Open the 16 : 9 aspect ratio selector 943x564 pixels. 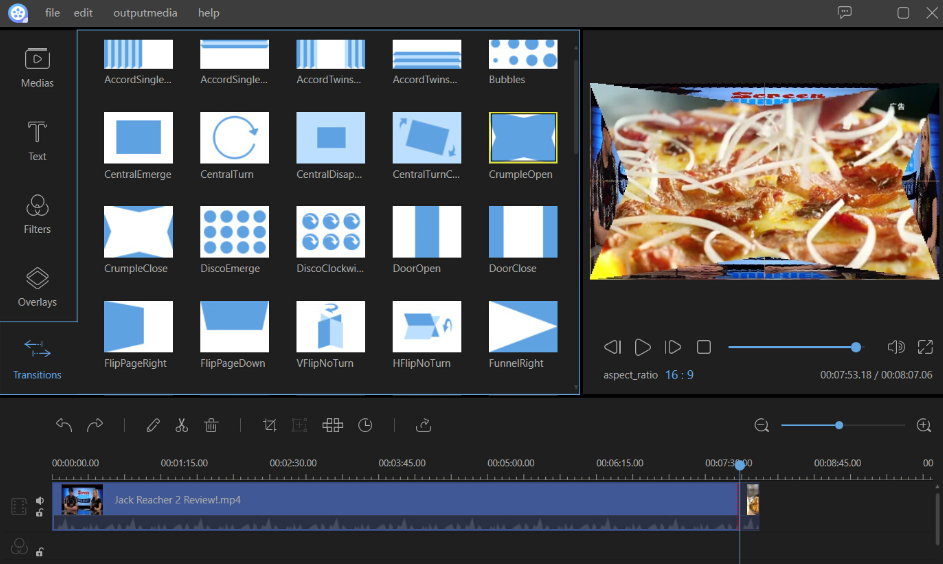(679, 375)
